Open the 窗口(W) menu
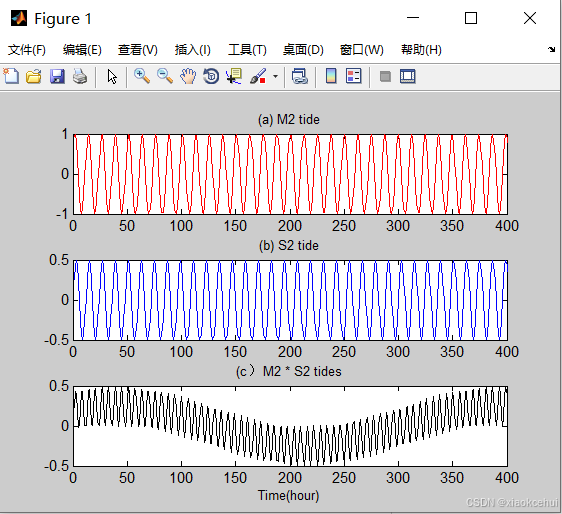Viewport: 562px width, 514px height. click(362, 49)
